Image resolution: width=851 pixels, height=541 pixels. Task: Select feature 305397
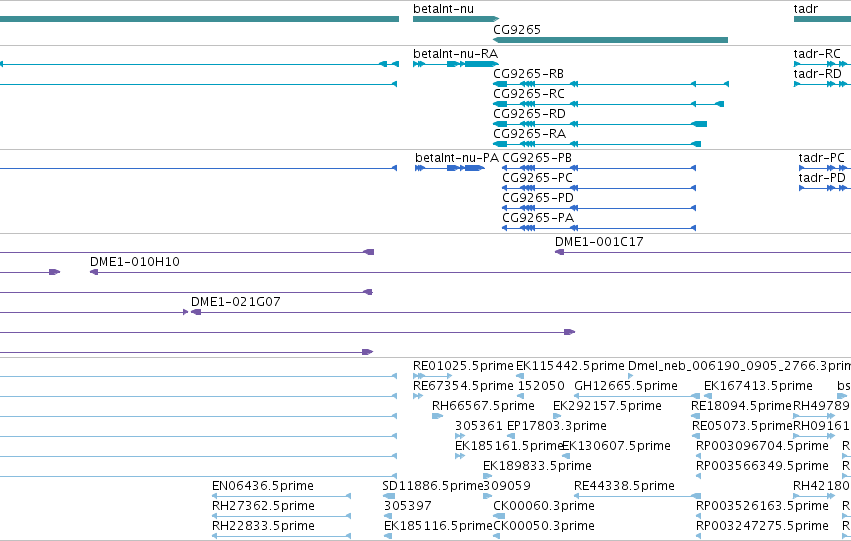pos(388,516)
